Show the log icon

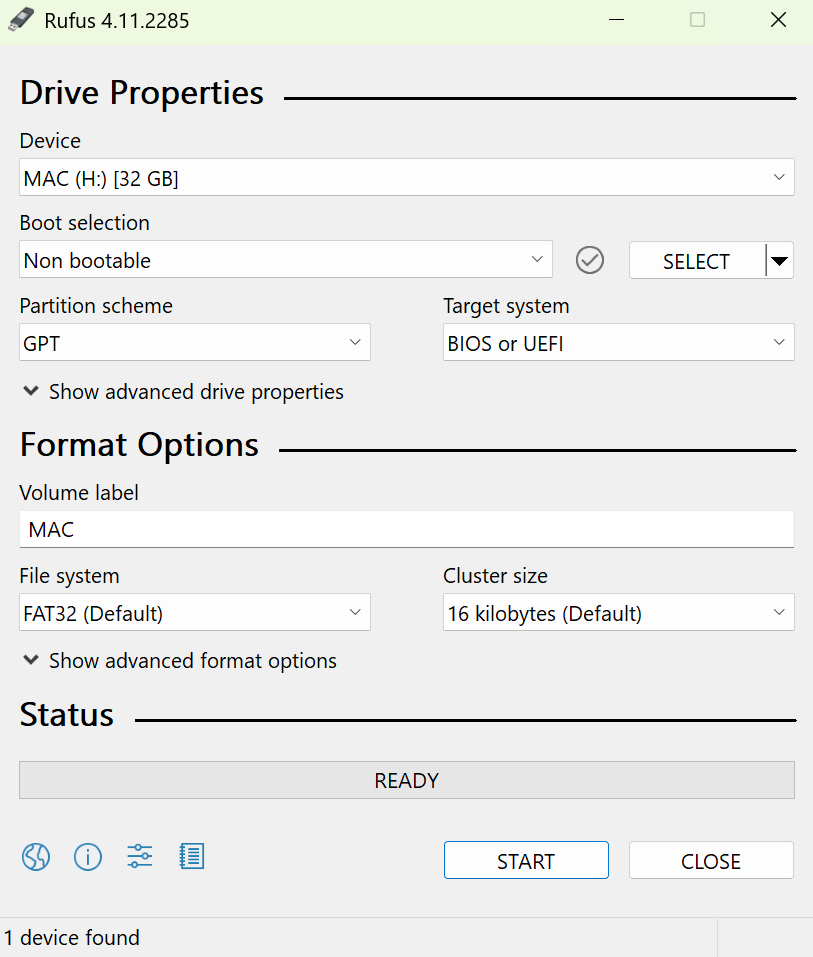pos(192,856)
